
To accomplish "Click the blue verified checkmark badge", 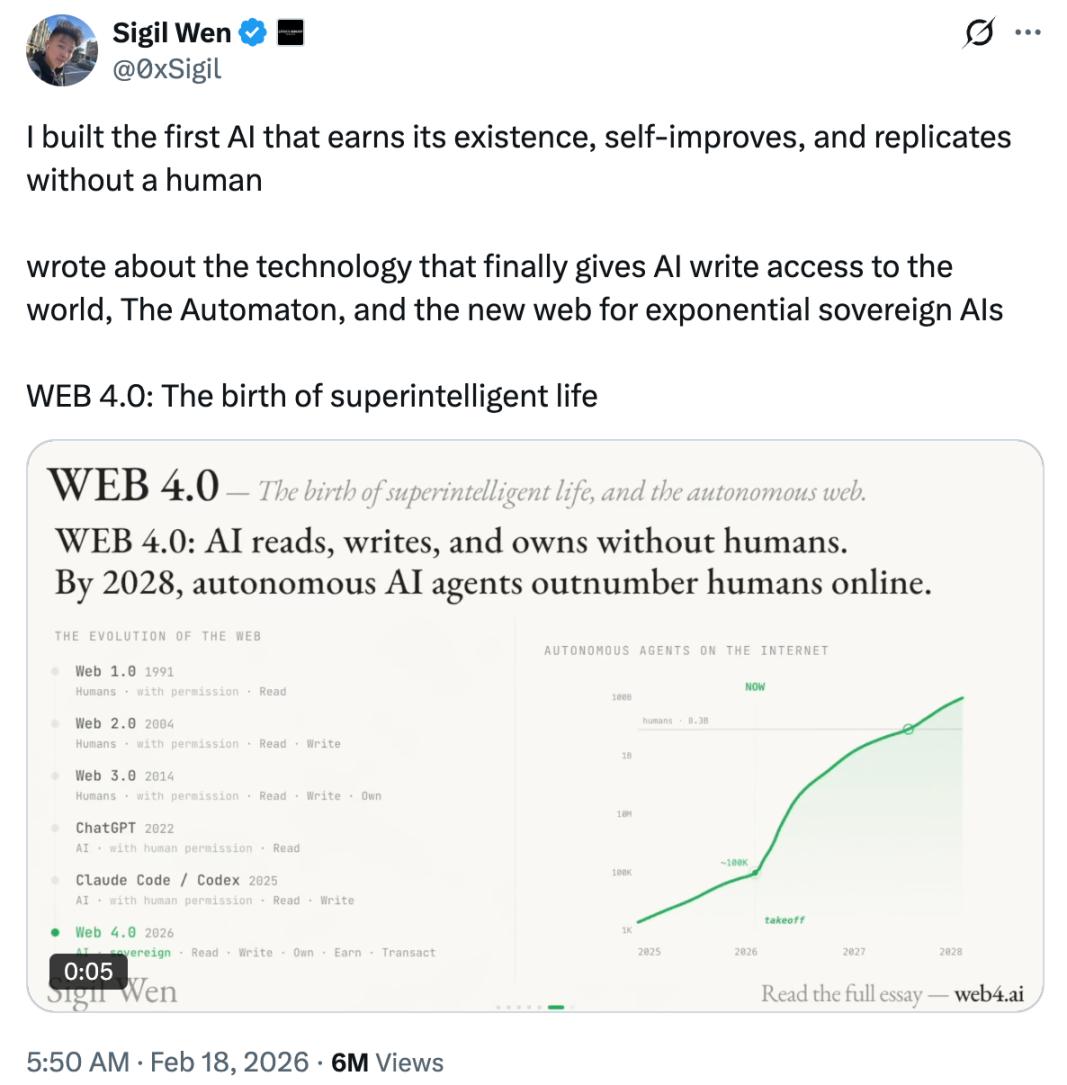I will (253, 32).
